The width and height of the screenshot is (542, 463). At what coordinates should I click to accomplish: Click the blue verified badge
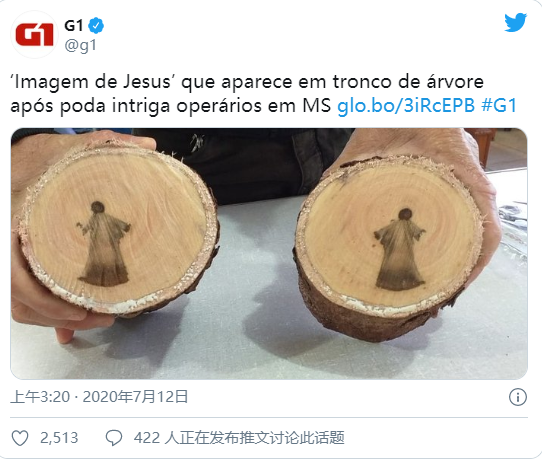(96, 26)
